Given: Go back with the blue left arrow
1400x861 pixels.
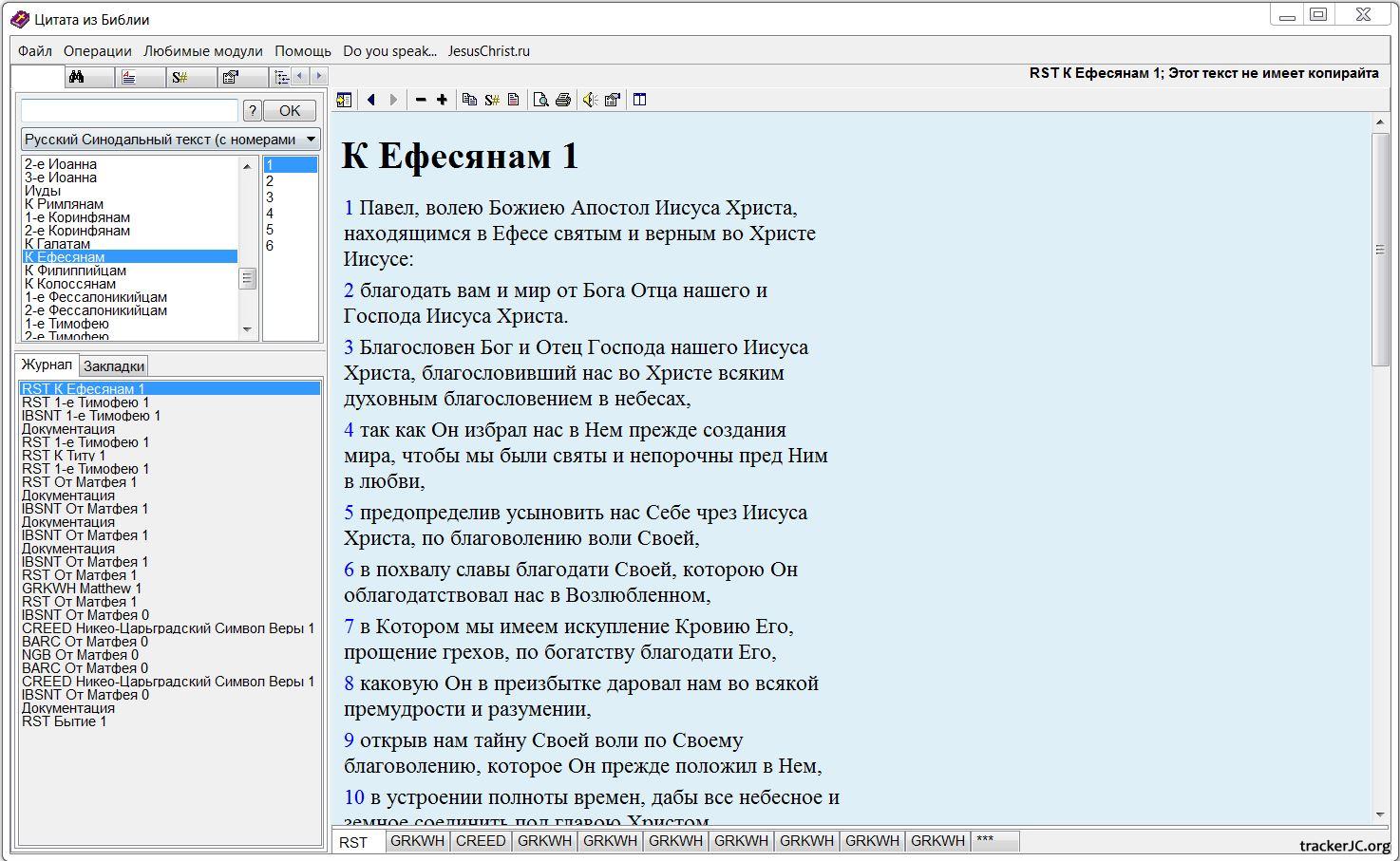Looking at the screenshot, I should click(x=371, y=100).
